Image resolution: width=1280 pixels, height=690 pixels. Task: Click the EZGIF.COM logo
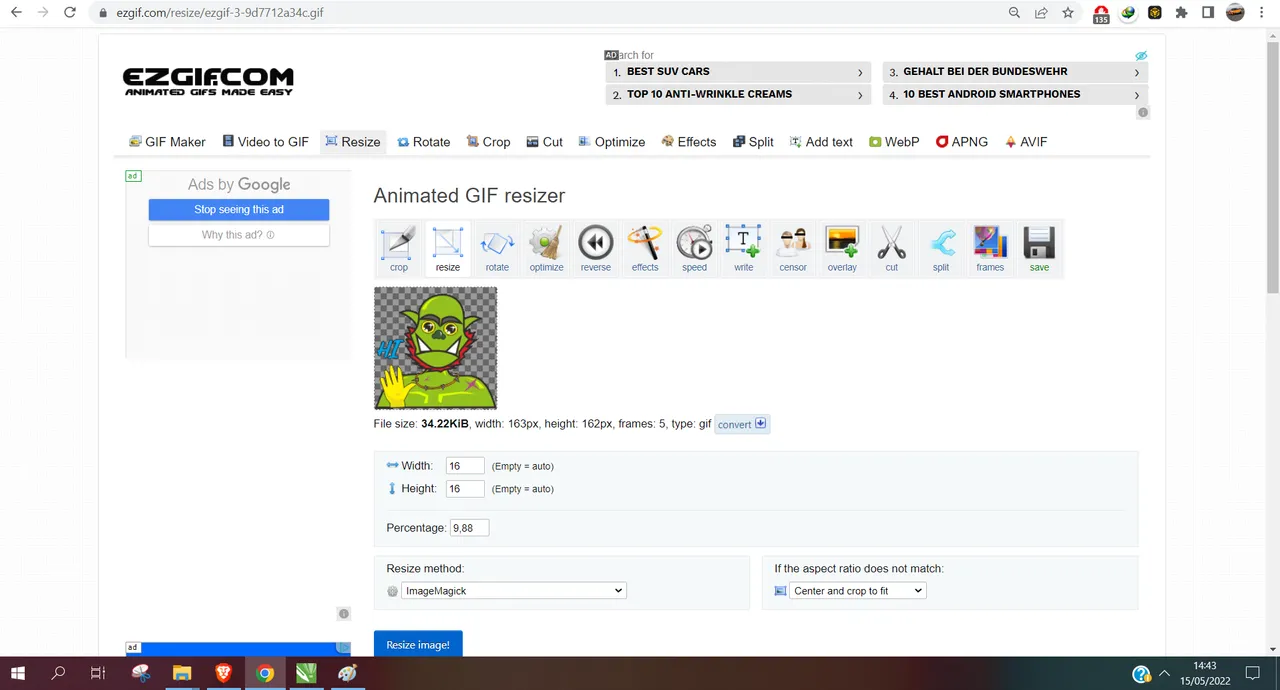tap(208, 81)
